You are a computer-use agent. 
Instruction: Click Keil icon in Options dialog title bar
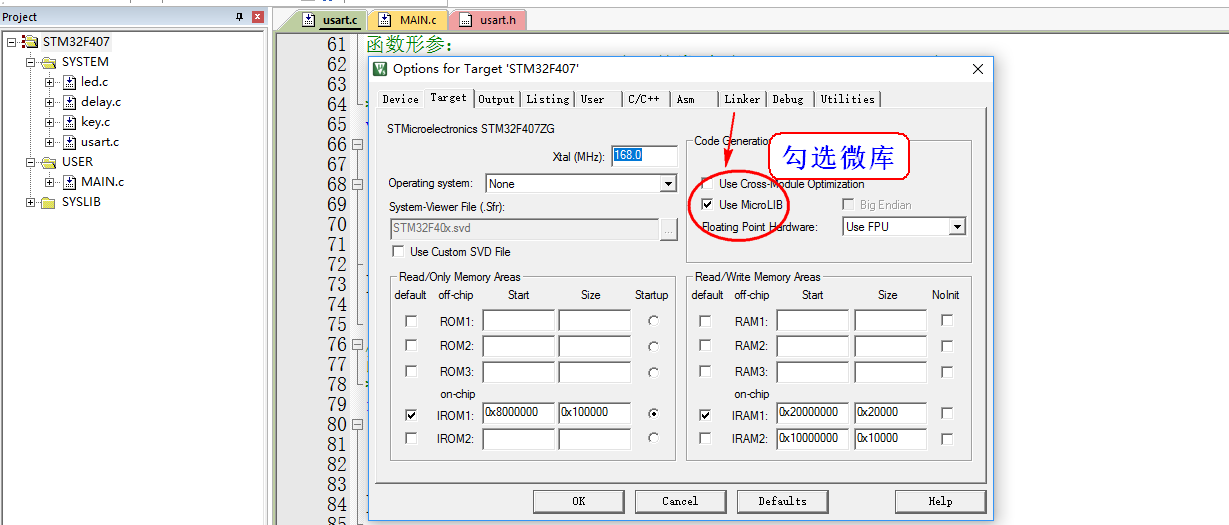(380, 68)
